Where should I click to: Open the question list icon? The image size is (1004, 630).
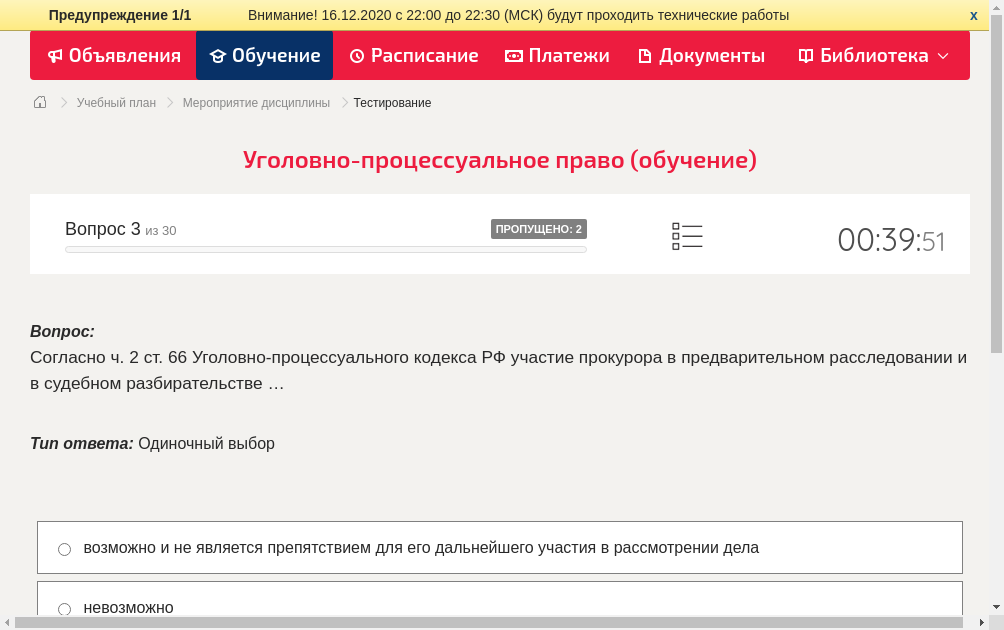pos(687,236)
